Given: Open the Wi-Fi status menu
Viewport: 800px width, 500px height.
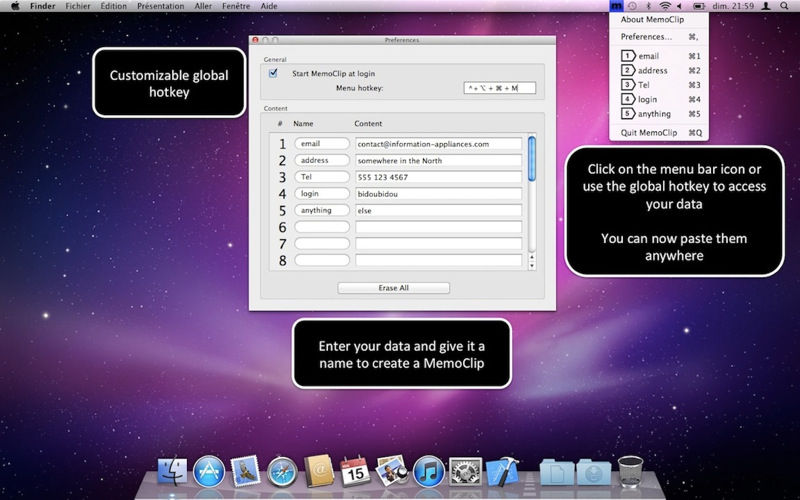Looking at the screenshot, I should (x=664, y=6).
